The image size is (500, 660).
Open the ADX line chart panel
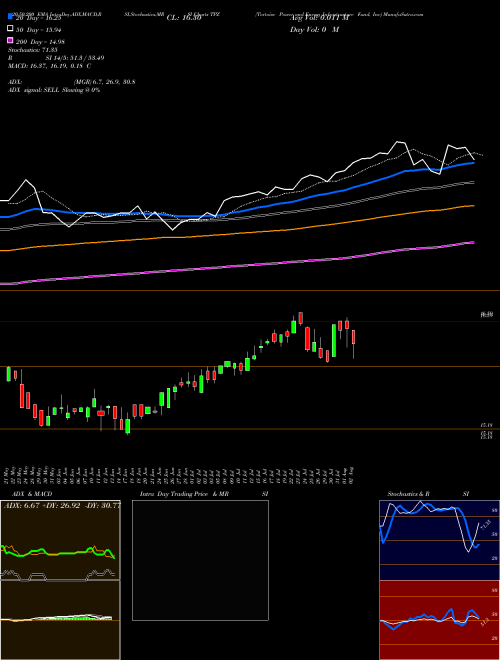coord(60,540)
